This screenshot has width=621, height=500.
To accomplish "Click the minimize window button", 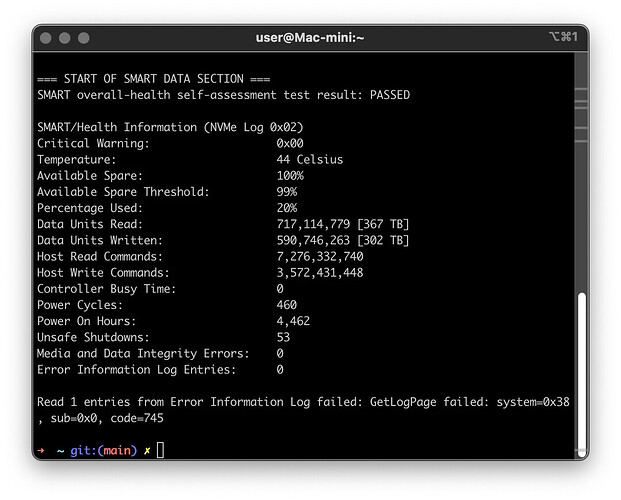I will pyautogui.click(x=65, y=38).
